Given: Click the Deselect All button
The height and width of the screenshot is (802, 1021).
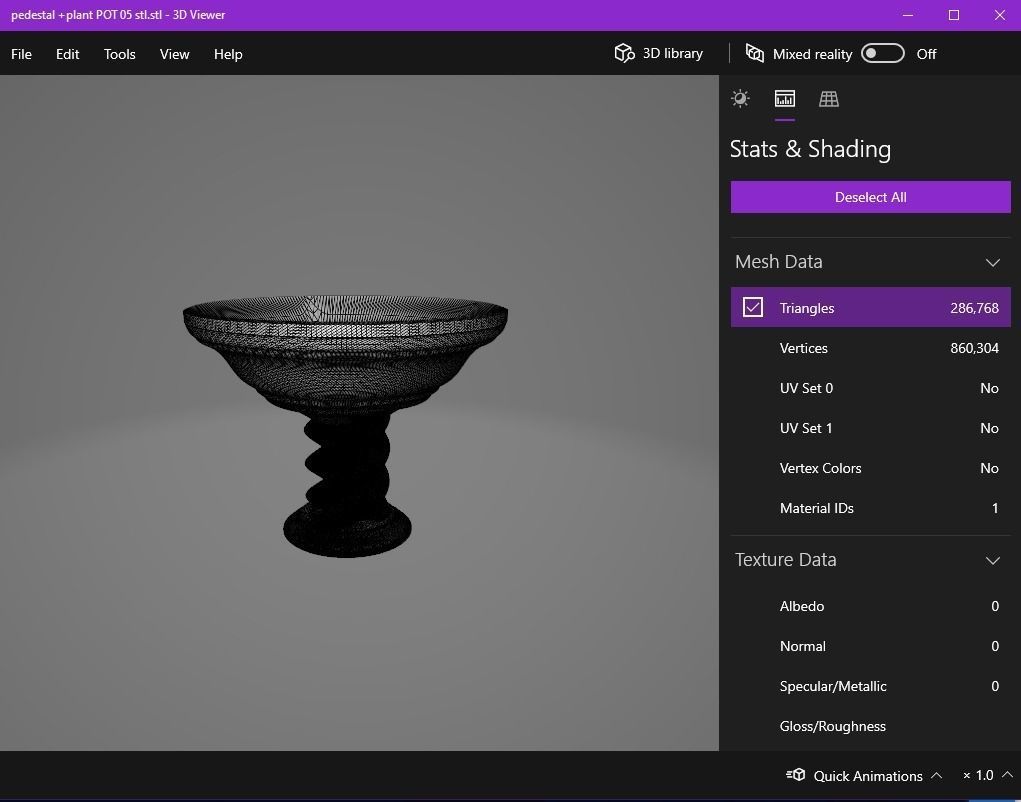Looking at the screenshot, I should coord(871,197).
